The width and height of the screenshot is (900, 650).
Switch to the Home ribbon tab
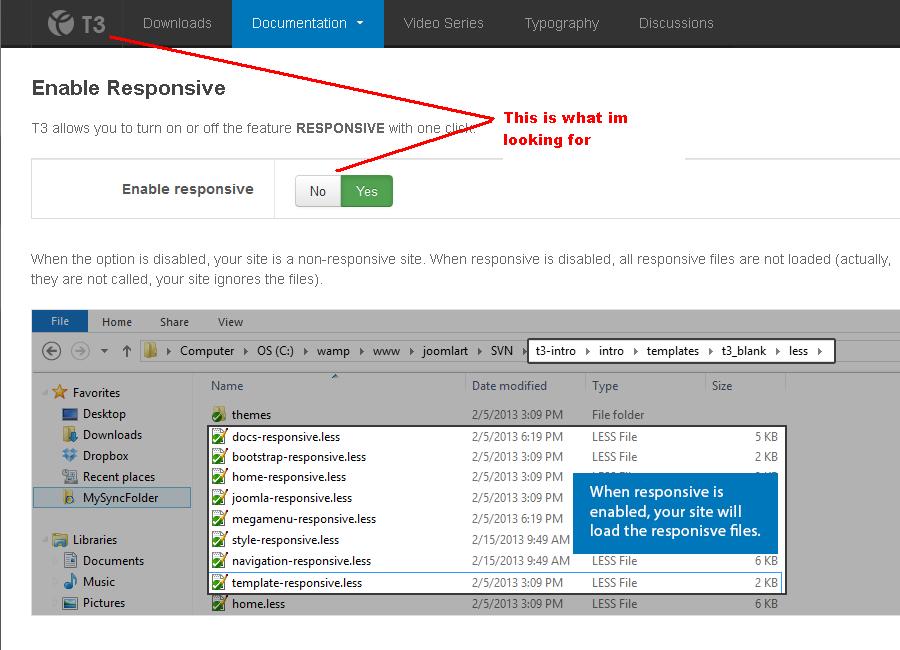click(117, 322)
